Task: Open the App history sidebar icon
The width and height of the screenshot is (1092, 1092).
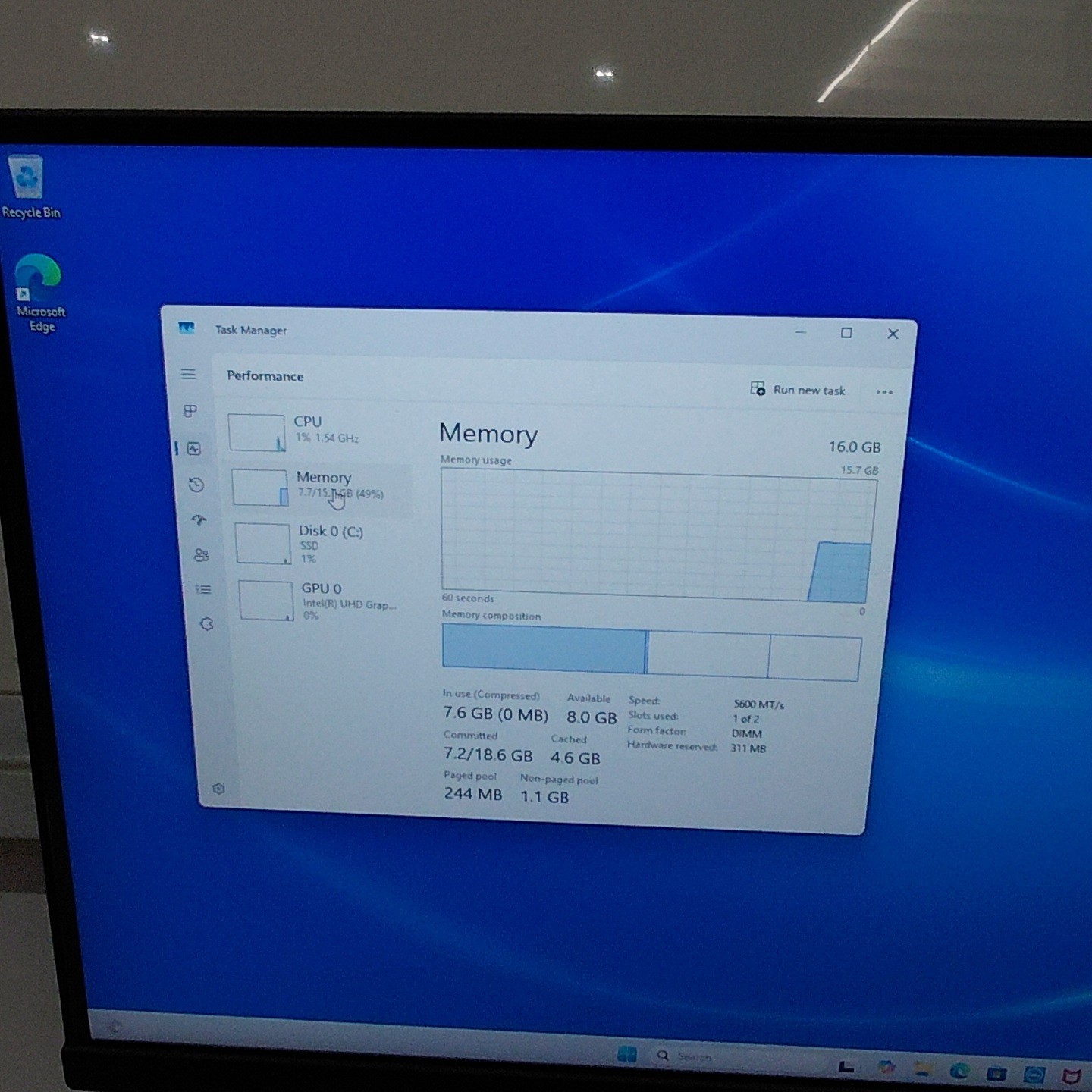Action: (196, 485)
